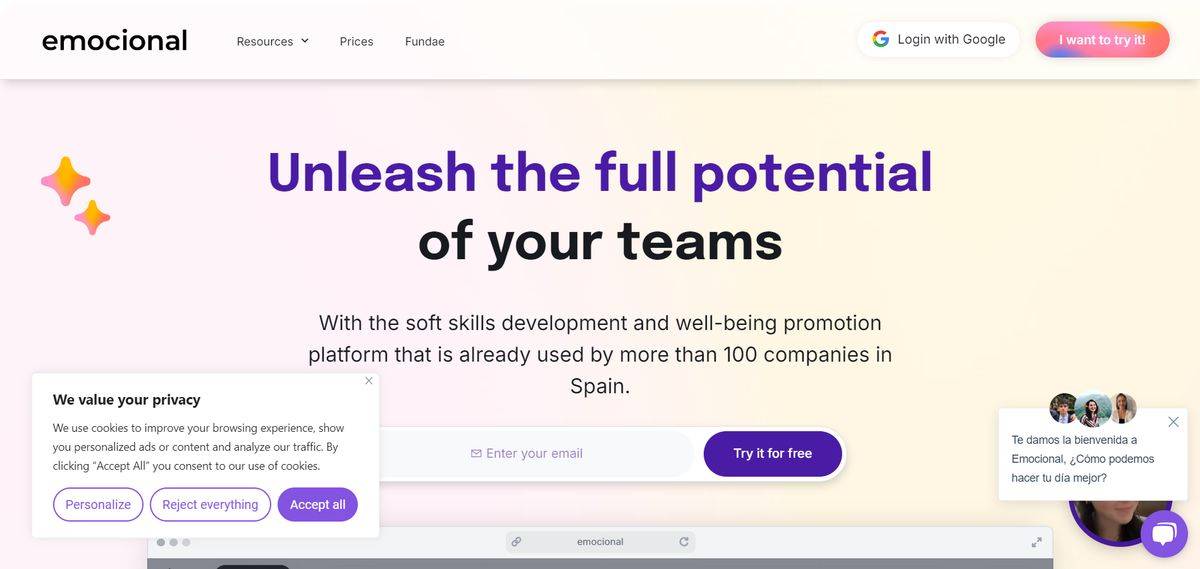This screenshot has height=569, width=1200.
Task: Open the chat bubble widget
Action: [1163, 534]
